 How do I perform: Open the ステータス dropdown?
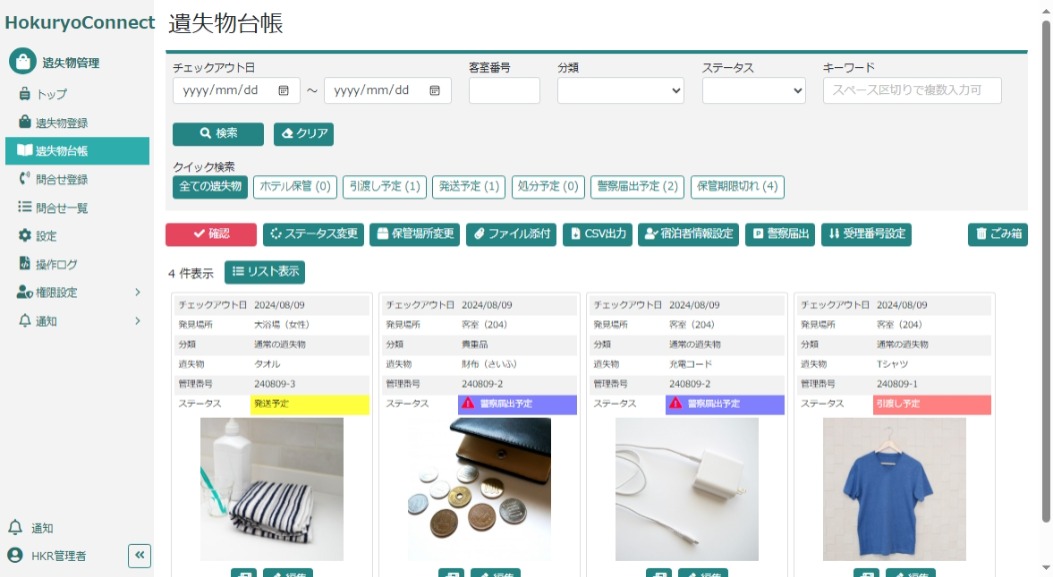[x=753, y=90]
